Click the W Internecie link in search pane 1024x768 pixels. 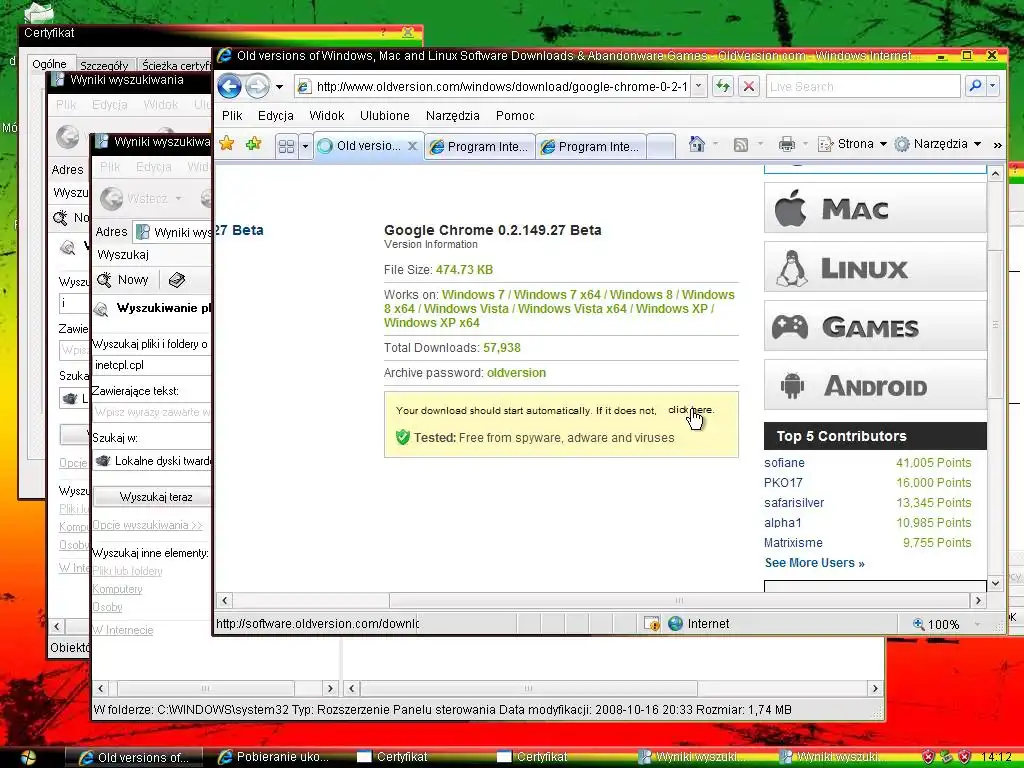123,630
